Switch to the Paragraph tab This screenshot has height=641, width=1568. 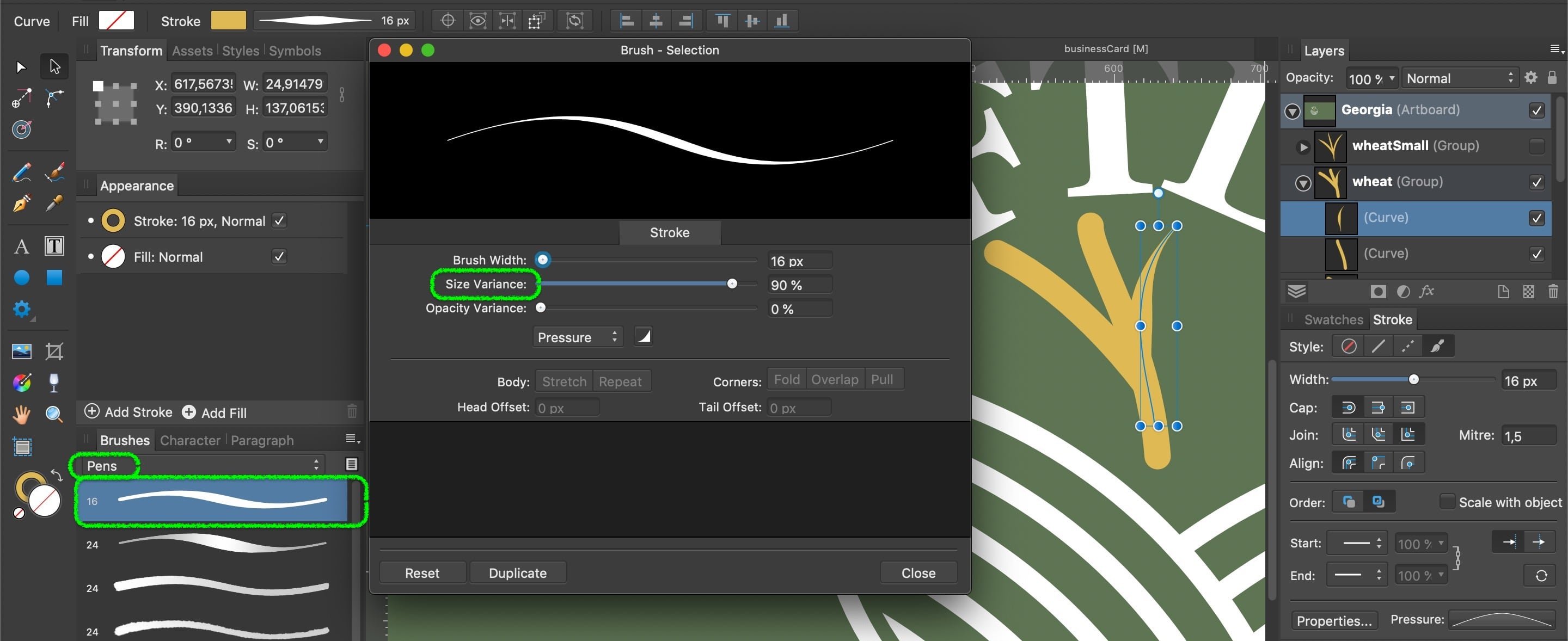(262, 440)
